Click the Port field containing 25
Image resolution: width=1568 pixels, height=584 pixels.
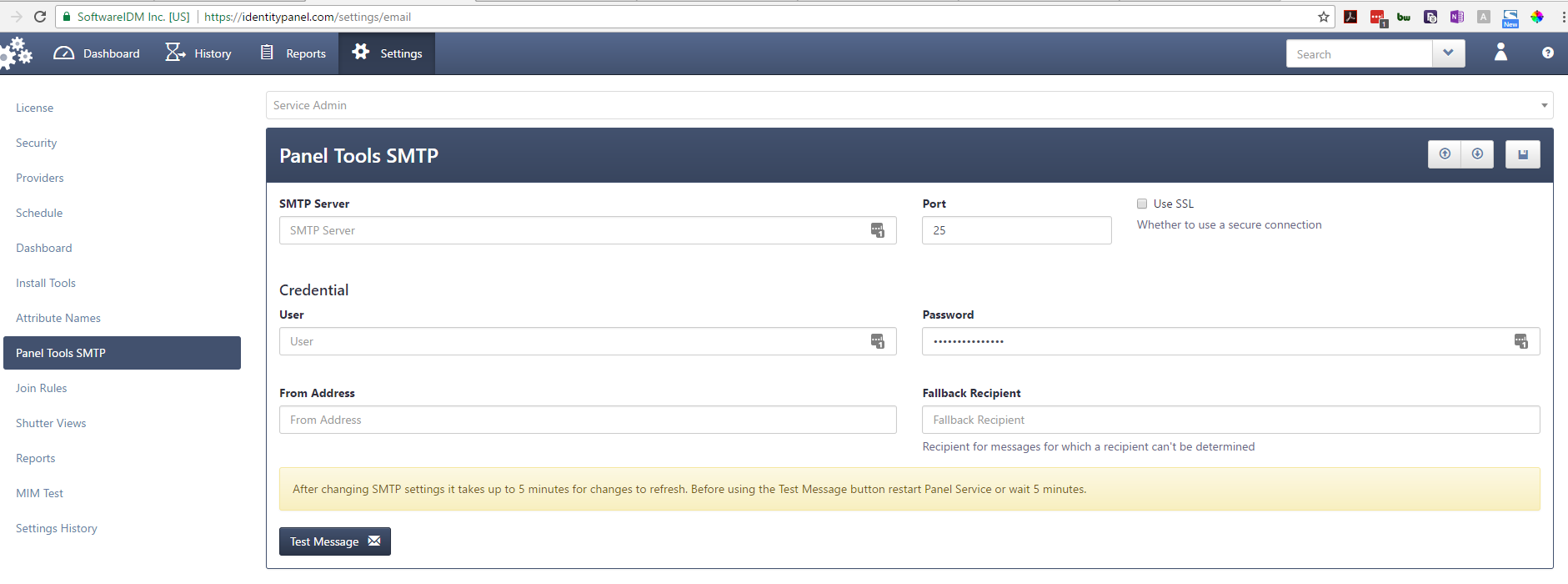click(1017, 230)
